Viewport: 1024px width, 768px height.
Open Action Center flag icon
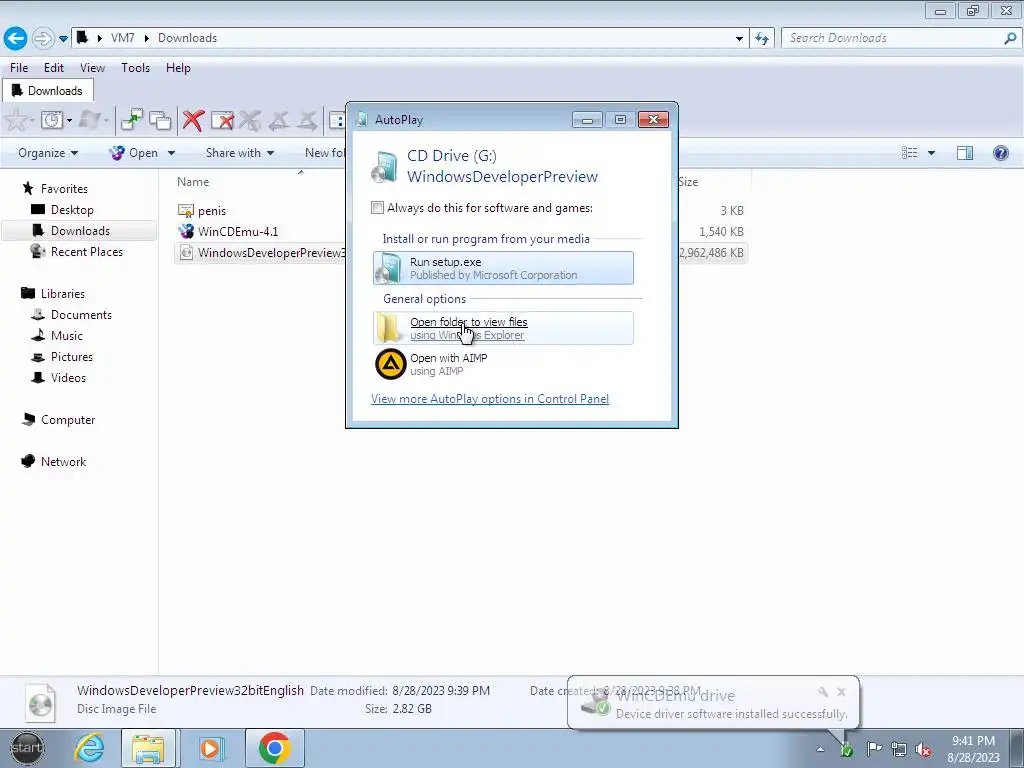click(x=874, y=749)
